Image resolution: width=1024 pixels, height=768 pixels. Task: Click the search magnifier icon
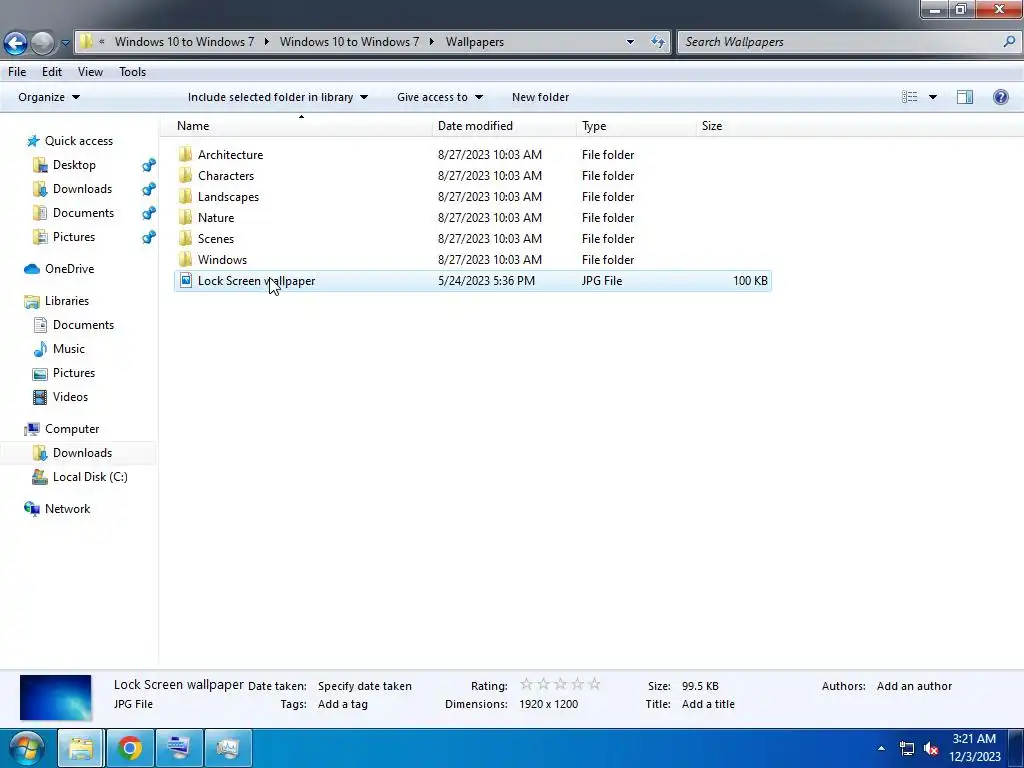tap(1009, 42)
